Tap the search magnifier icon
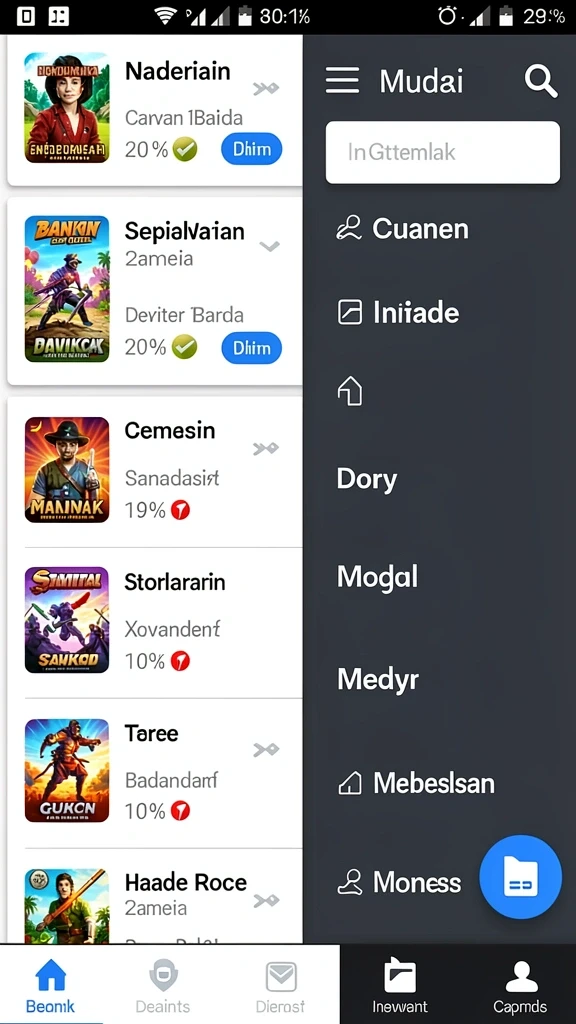 click(x=541, y=82)
